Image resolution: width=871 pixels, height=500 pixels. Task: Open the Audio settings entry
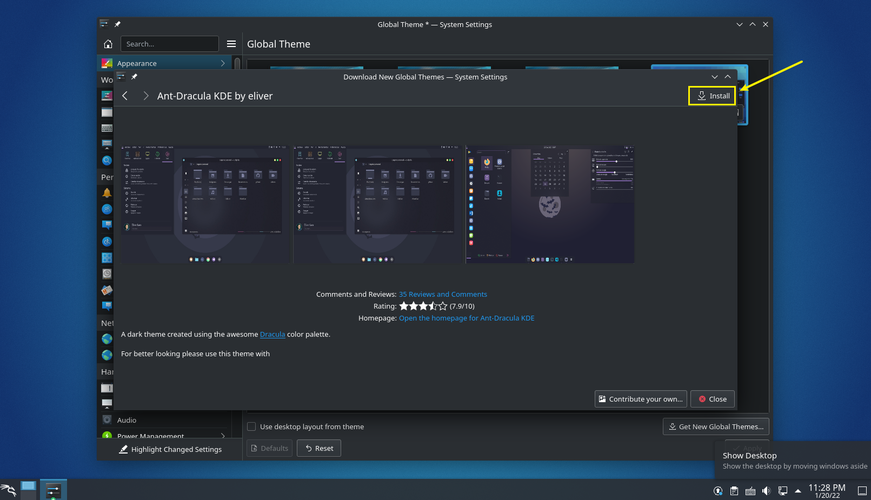click(164, 420)
